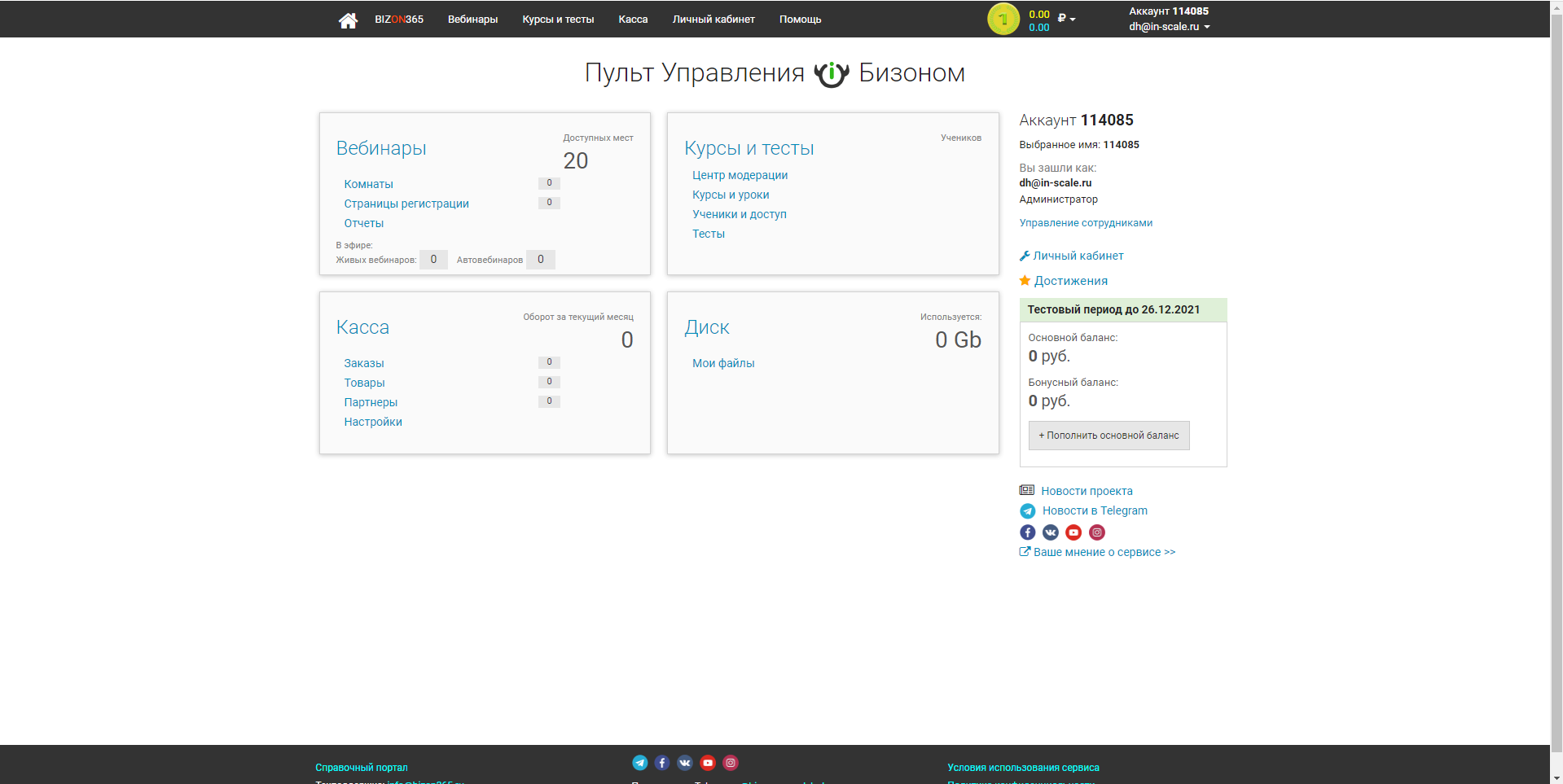Open the Помощь menu in the navbar
The image size is (1563, 784).
point(800,20)
